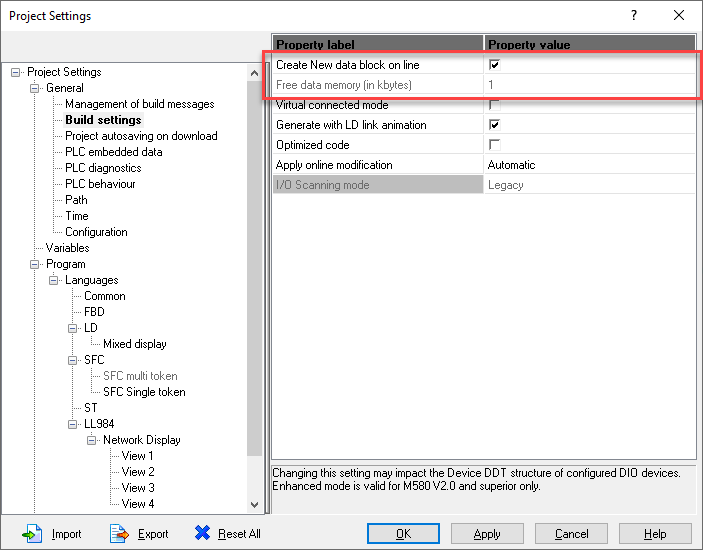Enable the Optimized code checkbox
The width and height of the screenshot is (703, 550).
pos(495,145)
